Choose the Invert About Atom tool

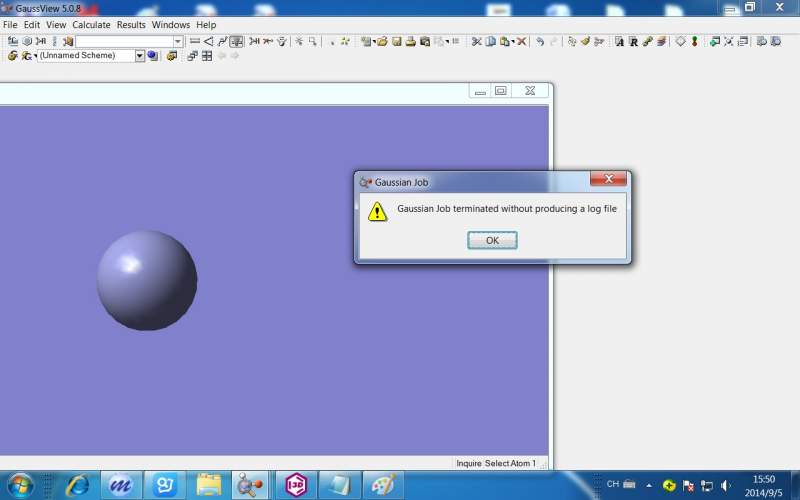(281, 41)
